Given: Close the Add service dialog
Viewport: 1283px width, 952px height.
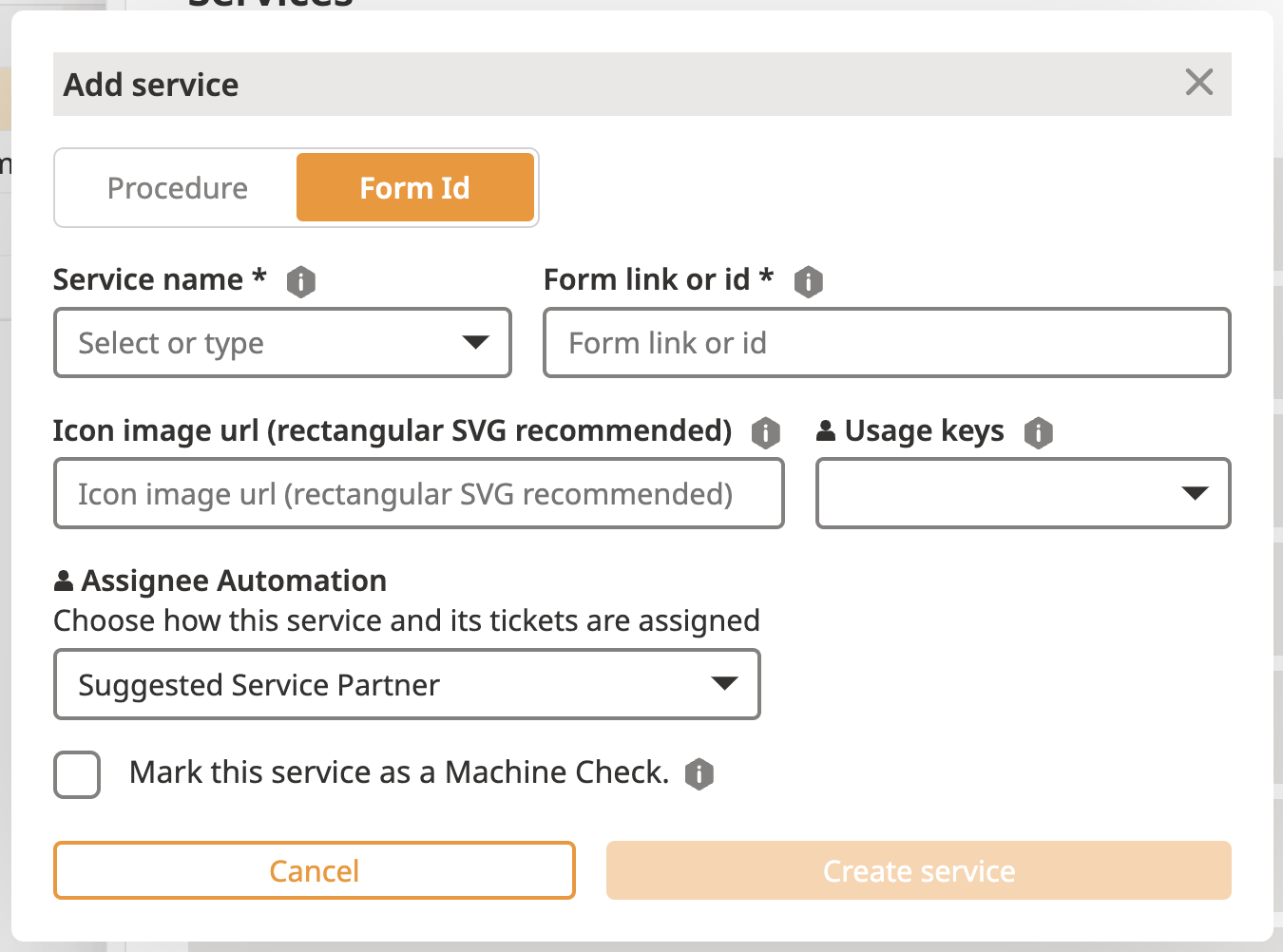Looking at the screenshot, I should (1199, 83).
